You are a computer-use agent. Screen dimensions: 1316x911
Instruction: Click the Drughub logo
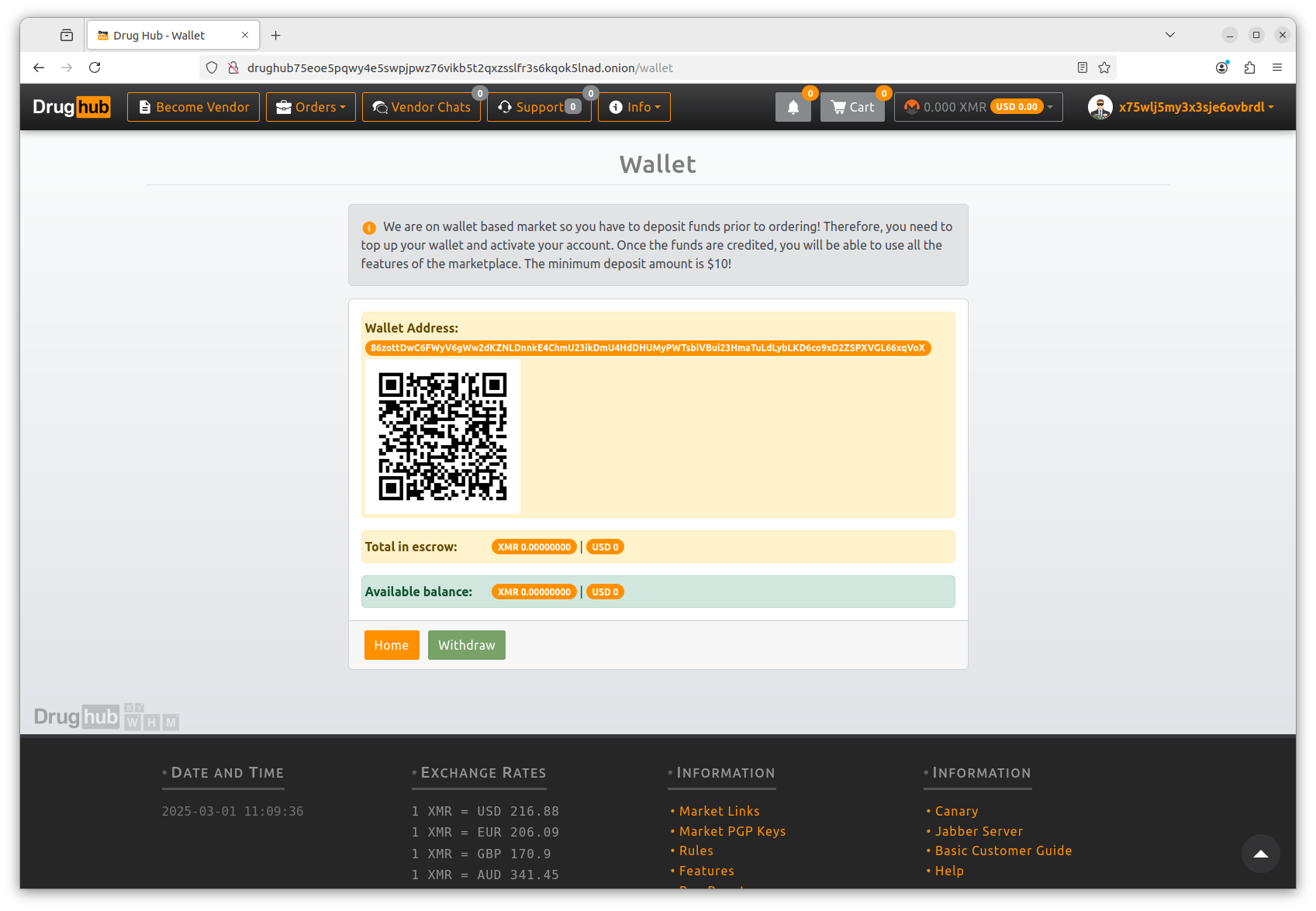71,106
